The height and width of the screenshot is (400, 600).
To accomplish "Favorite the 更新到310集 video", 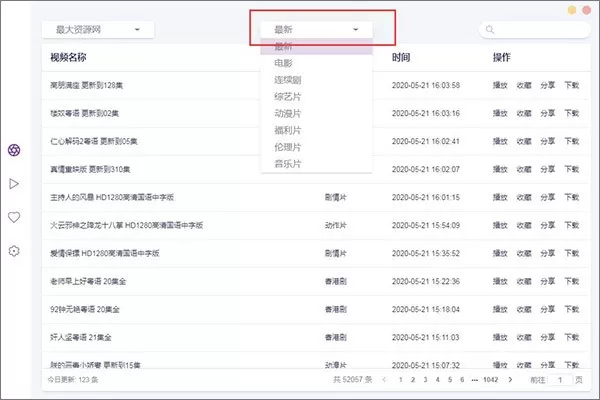I will pyautogui.click(x=524, y=169).
